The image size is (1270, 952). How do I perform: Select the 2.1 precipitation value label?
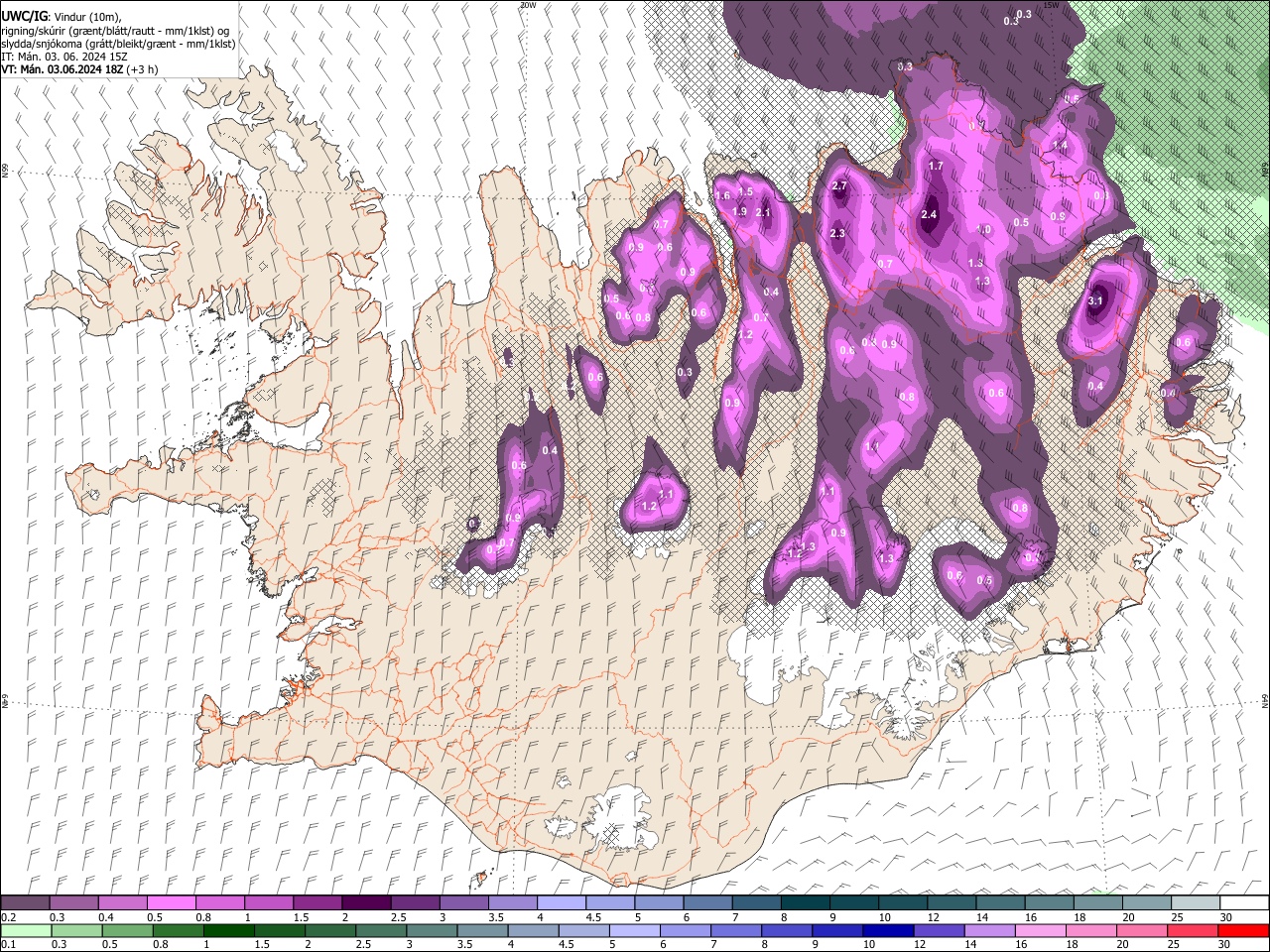pos(763,212)
